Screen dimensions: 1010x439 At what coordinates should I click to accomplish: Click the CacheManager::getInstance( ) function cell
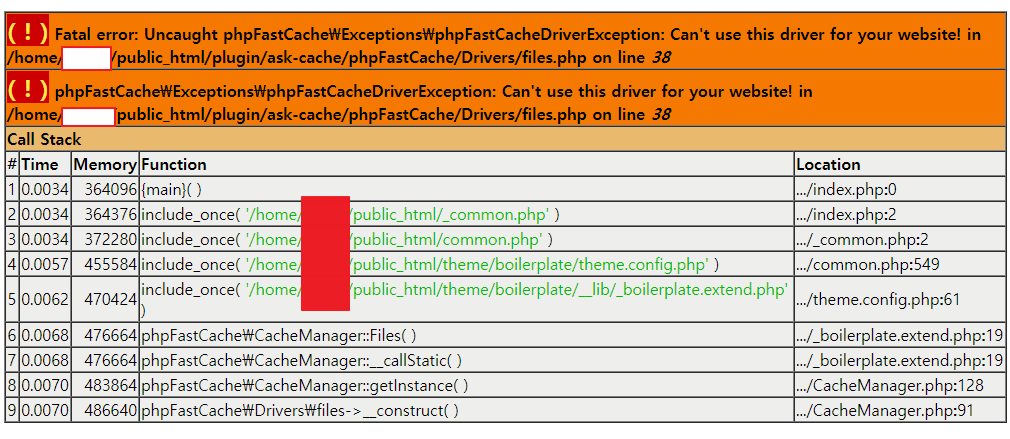(x=466, y=386)
